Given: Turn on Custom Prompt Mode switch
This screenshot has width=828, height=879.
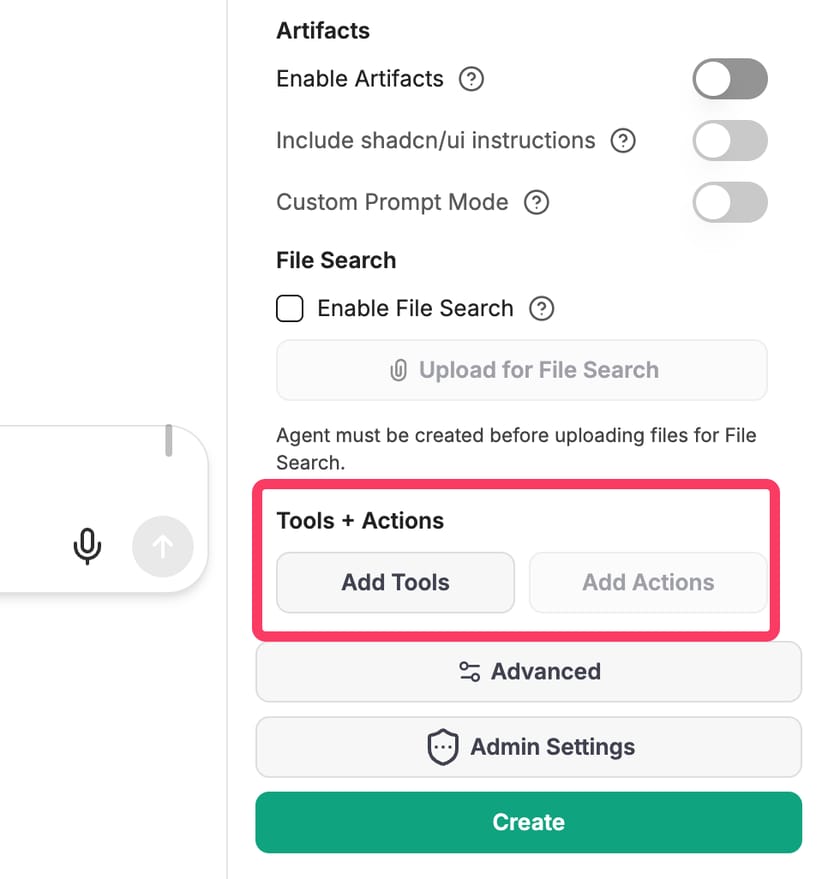Looking at the screenshot, I should [x=730, y=203].
